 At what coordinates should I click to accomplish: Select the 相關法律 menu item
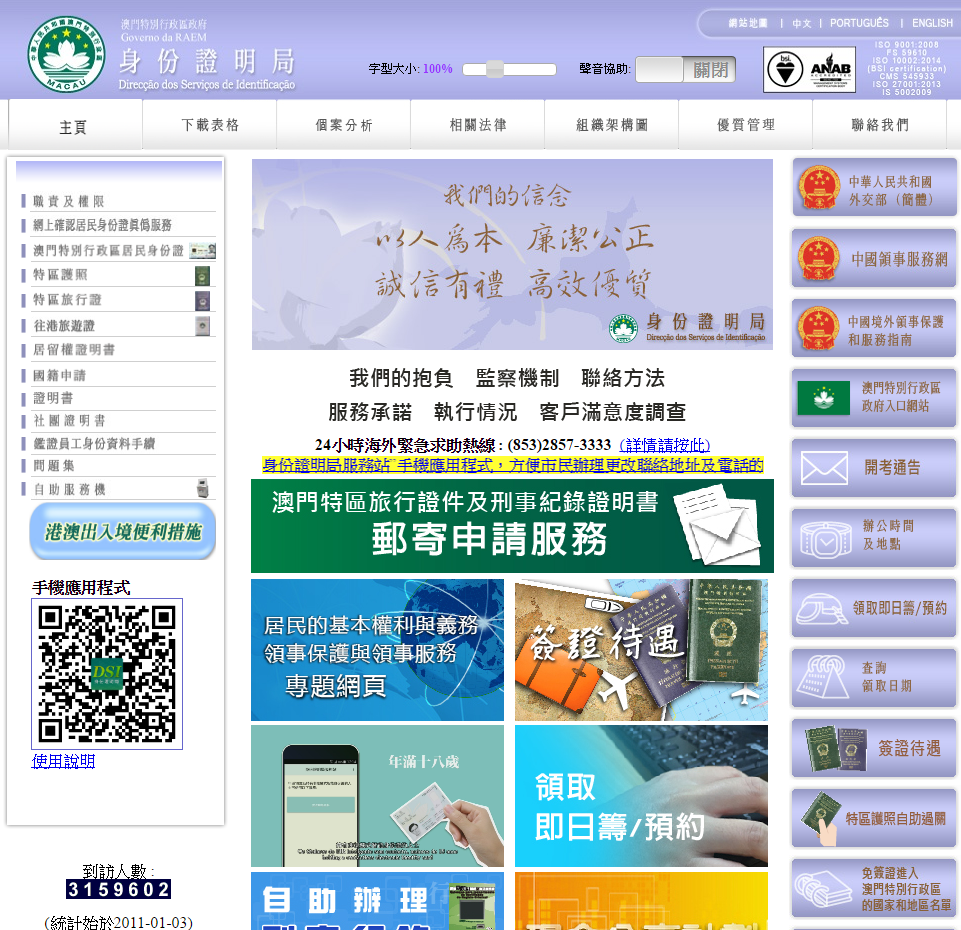(478, 125)
